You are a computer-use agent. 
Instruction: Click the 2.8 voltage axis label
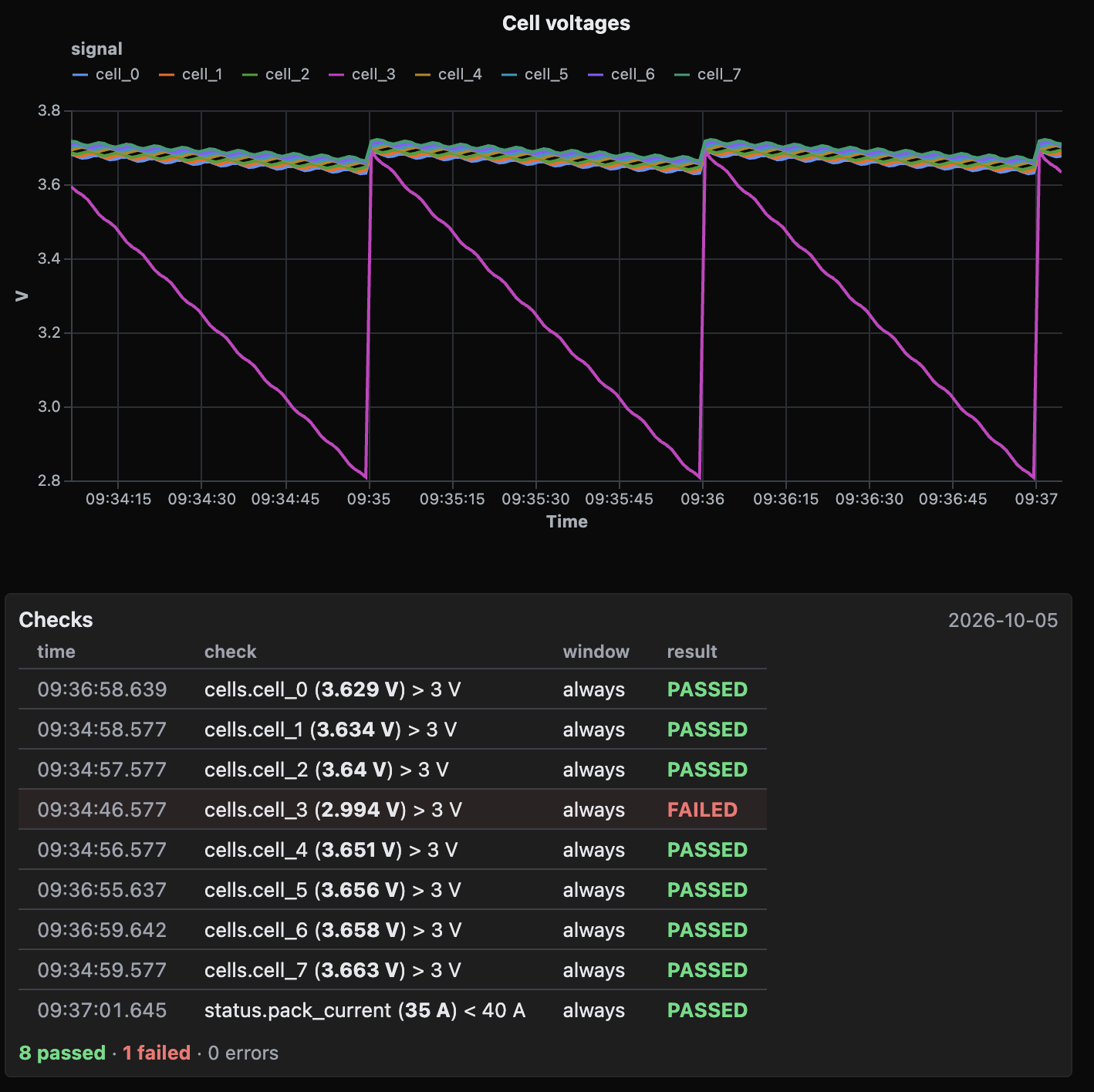[x=49, y=481]
